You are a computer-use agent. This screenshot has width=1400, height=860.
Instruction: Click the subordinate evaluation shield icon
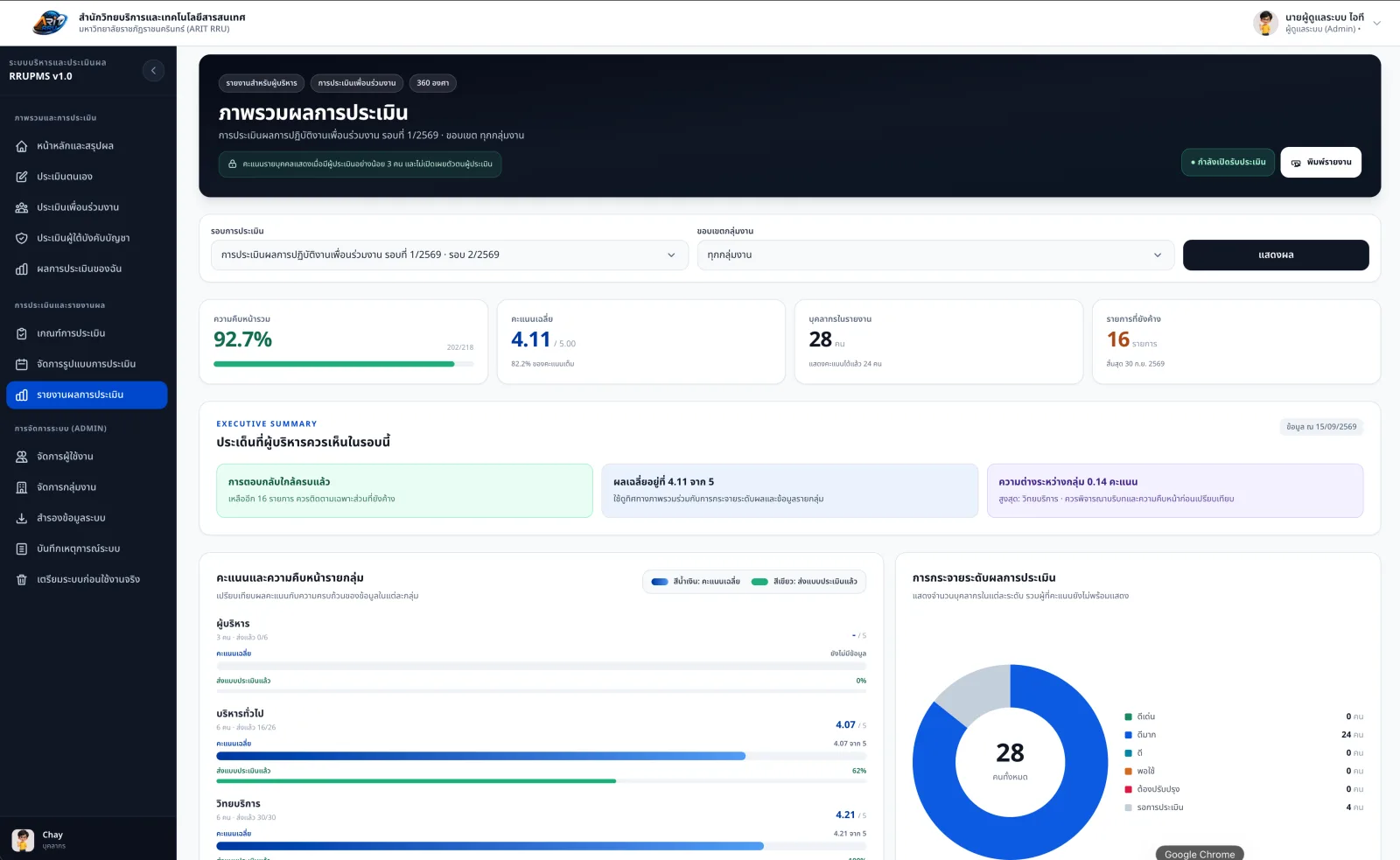(x=22, y=238)
